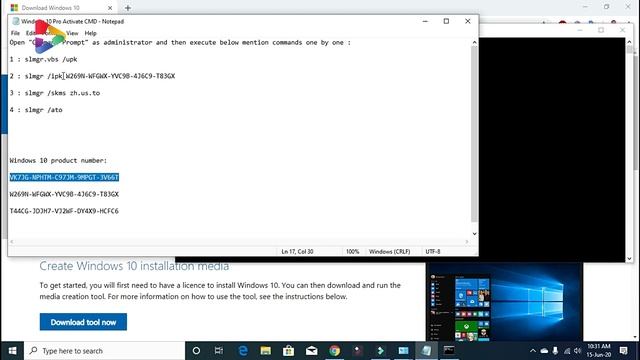Image resolution: width=640 pixels, height=360 pixels.
Task: Click the 100% zoom status entry
Action: (353, 251)
